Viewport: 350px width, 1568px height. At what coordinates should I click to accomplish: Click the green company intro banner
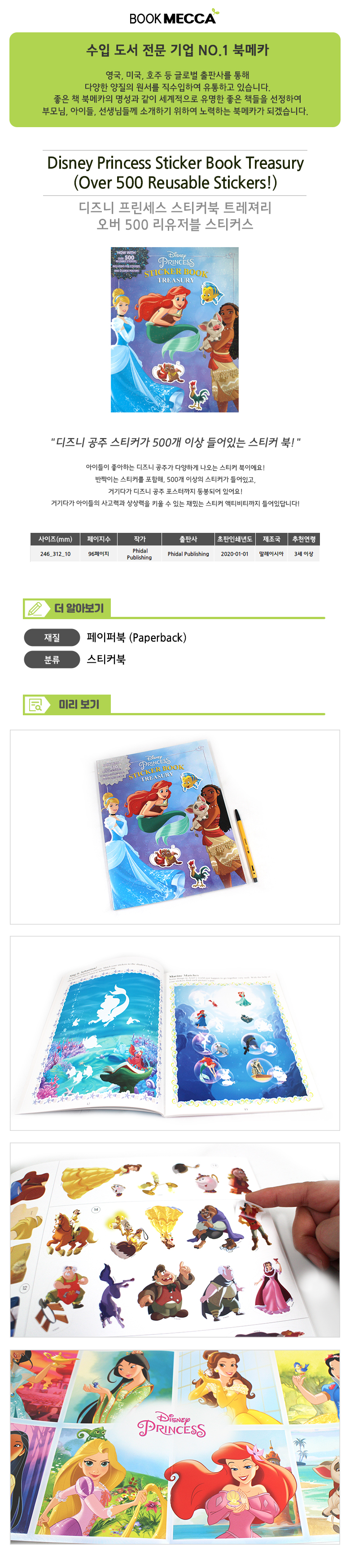click(x=175, y=80)
